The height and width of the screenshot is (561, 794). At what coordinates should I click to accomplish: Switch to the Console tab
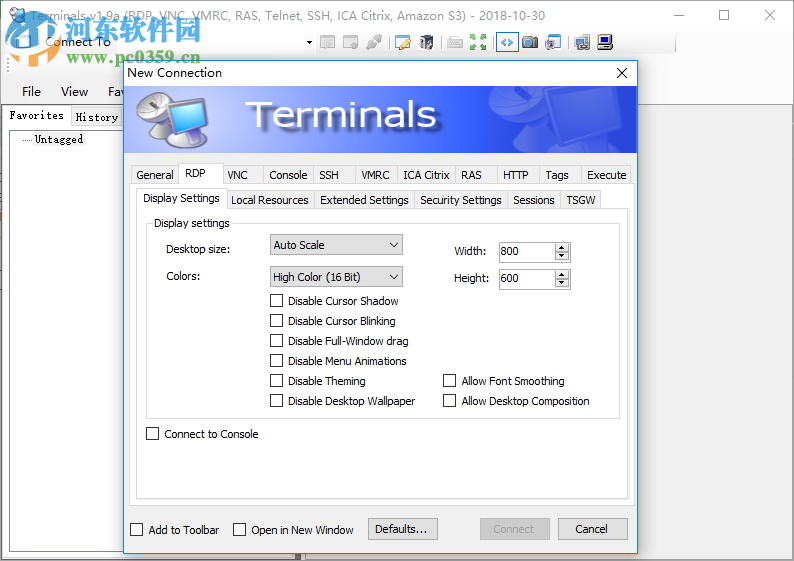(288, 175)
